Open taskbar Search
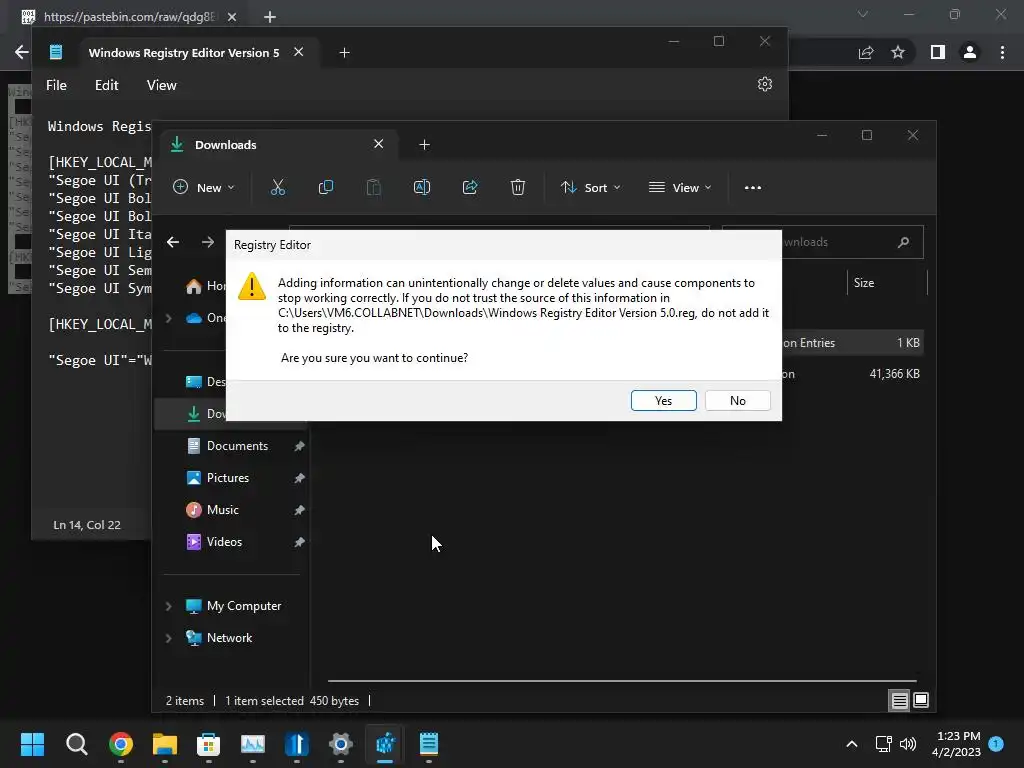Viewport: 1024px width, 768px height. tap(76, 744)
